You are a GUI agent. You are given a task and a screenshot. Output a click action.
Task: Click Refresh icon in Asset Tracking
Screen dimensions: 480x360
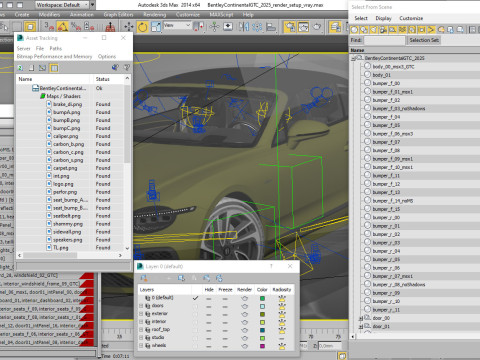(20, 68)
